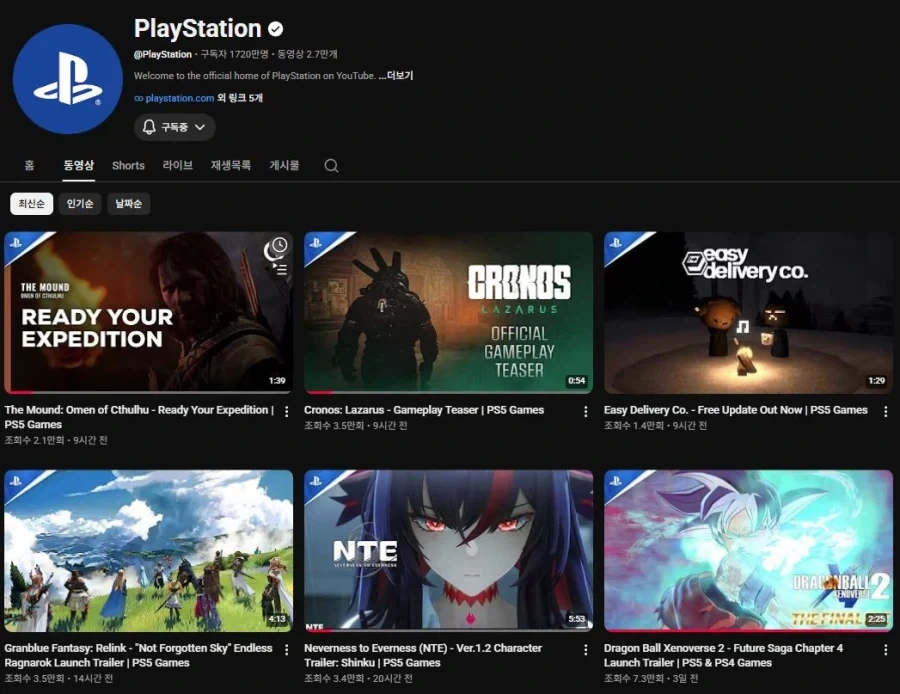900x694 pixels.
Task: Open the Neverness to Everness video thumbnail
Action: click(x=448, y=550)
